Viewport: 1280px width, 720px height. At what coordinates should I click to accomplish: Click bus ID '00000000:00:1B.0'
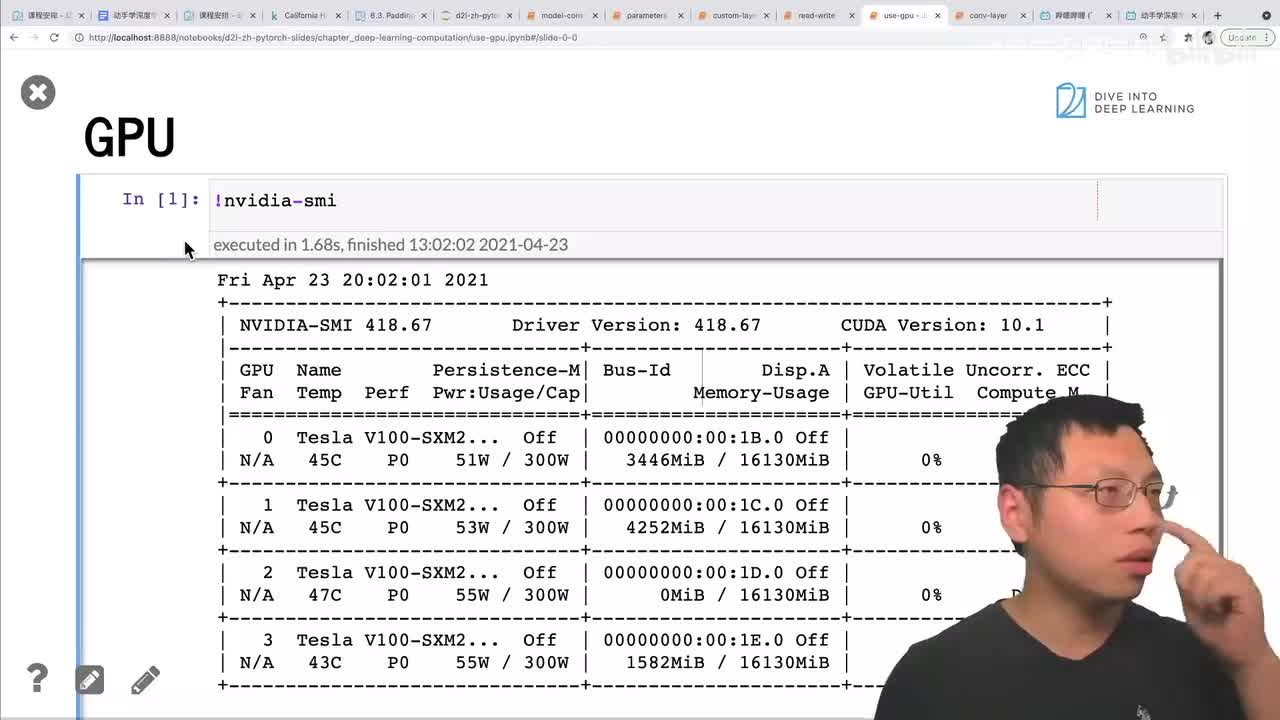click(693, 437)
